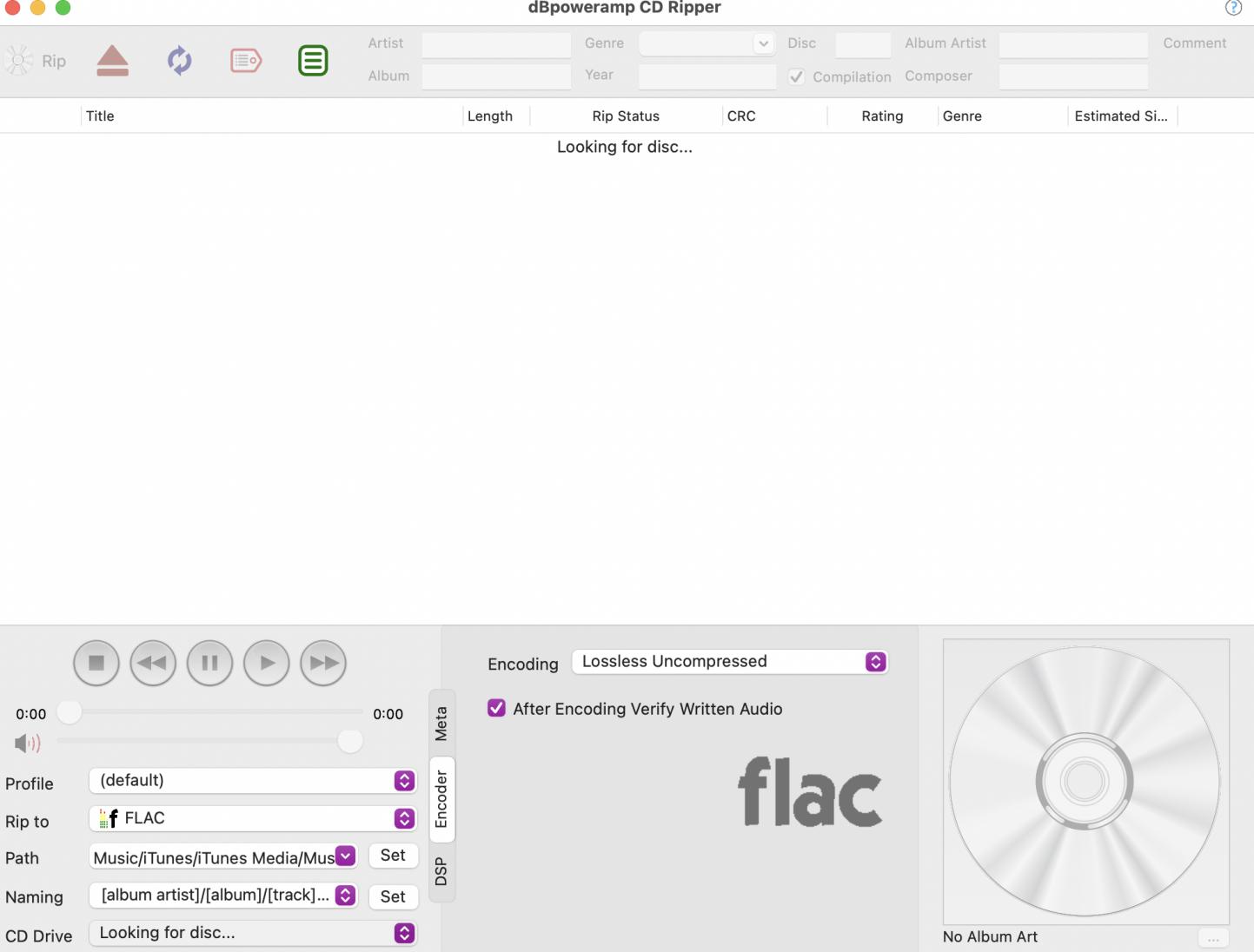Switch to the Encoder tab
Image resolution: width=1254 pixels, height=952 pixels.
pos(441,799)
